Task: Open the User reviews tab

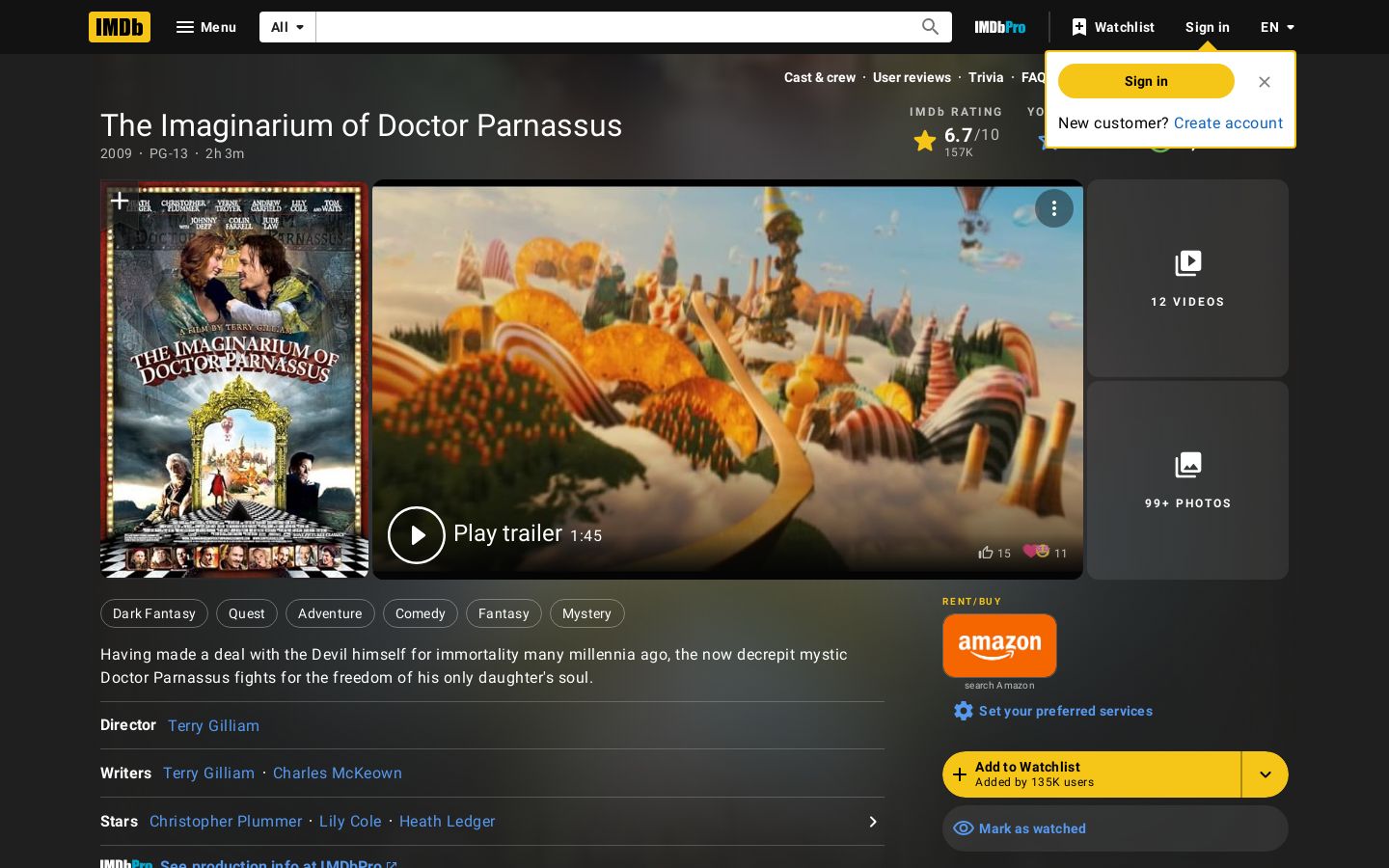Action: (x=912, y=77)
